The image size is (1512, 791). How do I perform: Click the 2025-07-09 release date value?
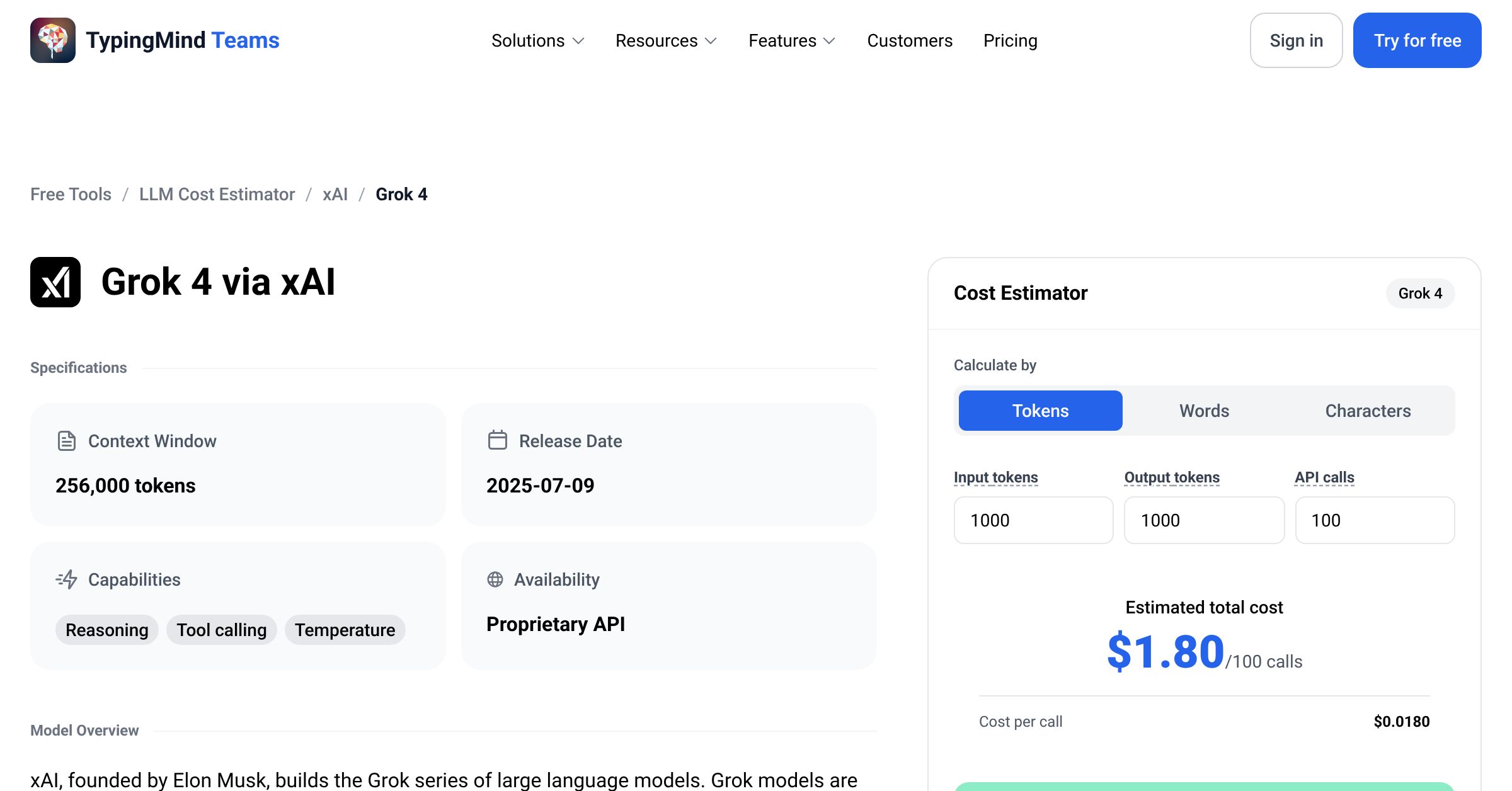pyautogui.click(x=541, y=486)
